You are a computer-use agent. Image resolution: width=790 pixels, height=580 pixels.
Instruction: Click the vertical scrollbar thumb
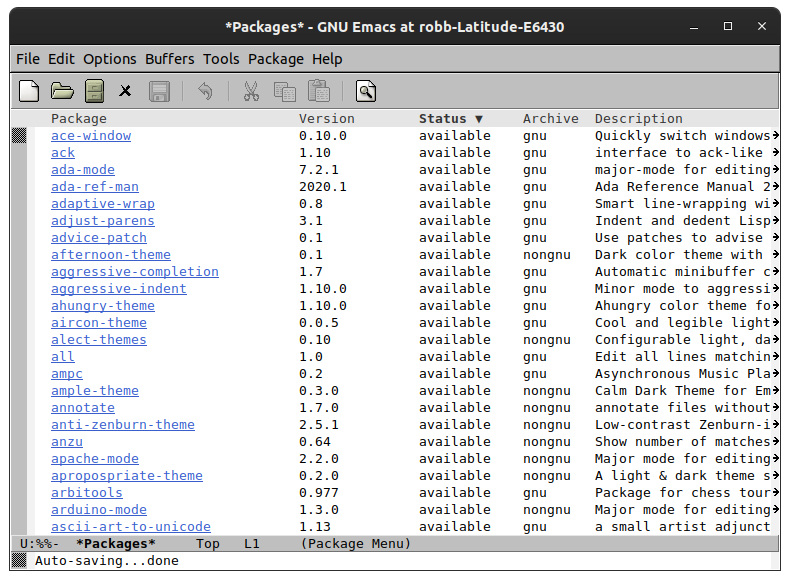pos(19,136)
